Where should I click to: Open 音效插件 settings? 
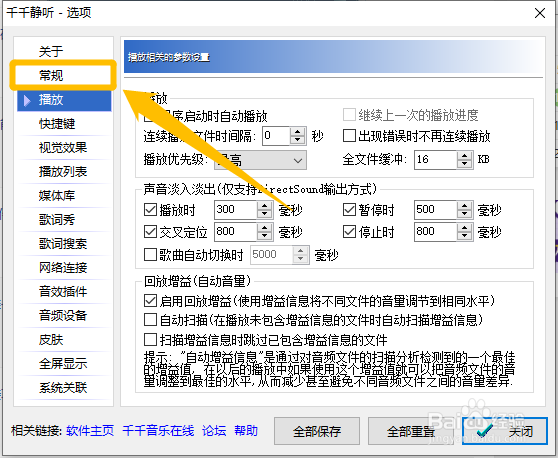click(x=64, y=291)
